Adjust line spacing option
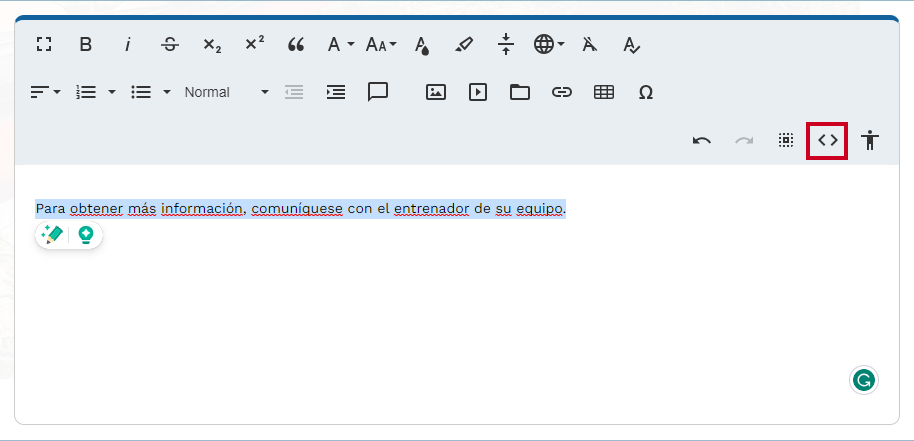 506,44
